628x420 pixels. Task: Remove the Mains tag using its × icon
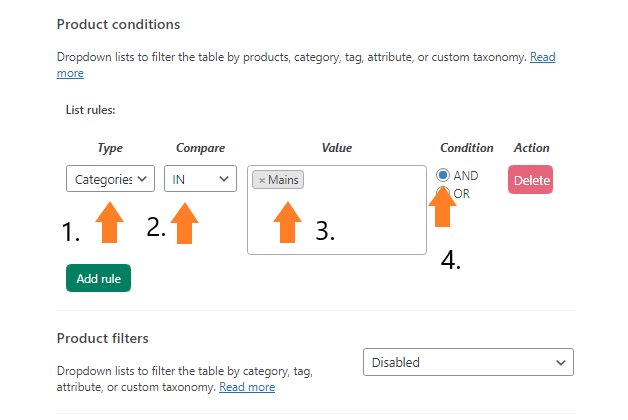262,180
